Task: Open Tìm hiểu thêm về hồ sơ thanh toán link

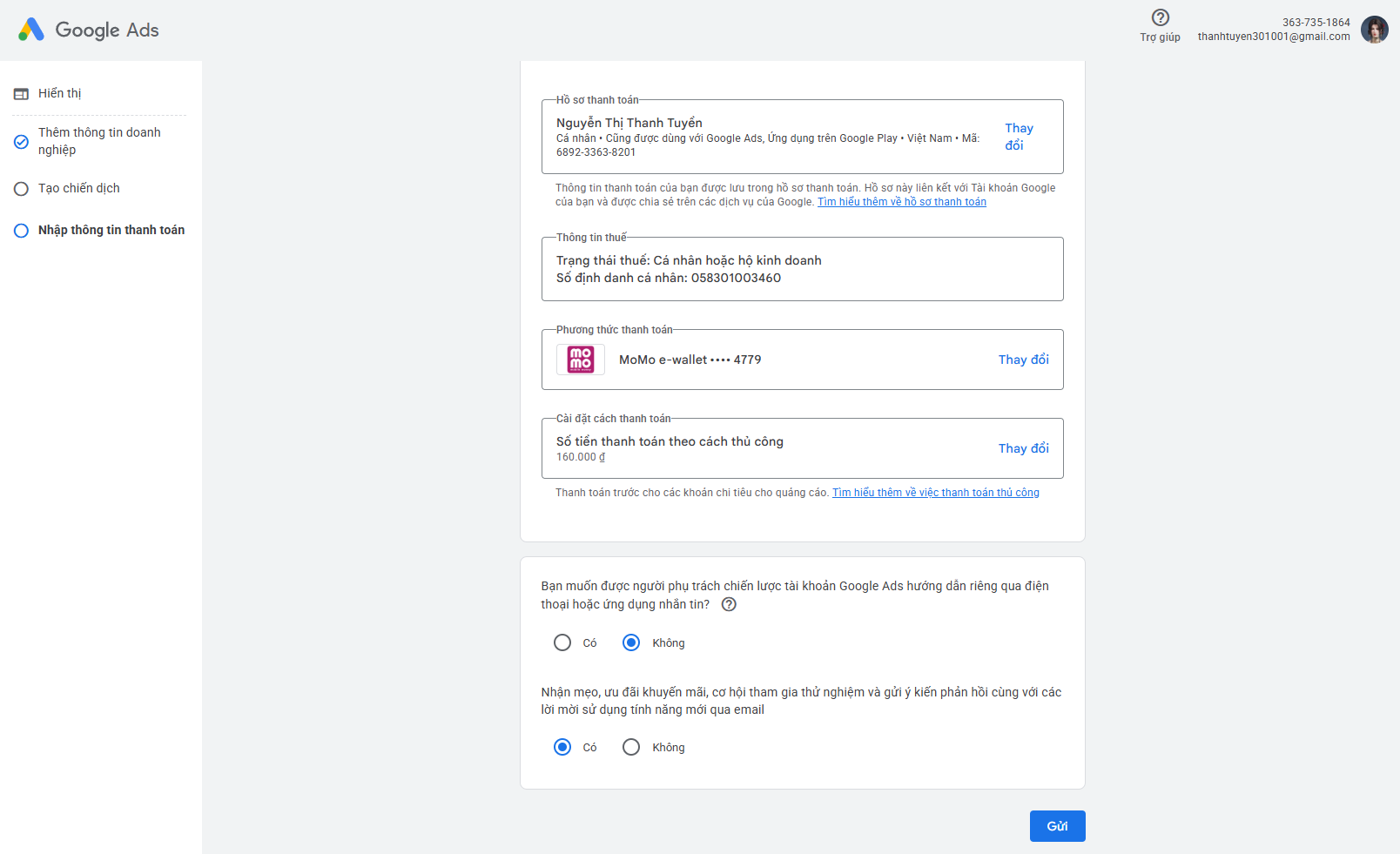Action: (902, 202)
